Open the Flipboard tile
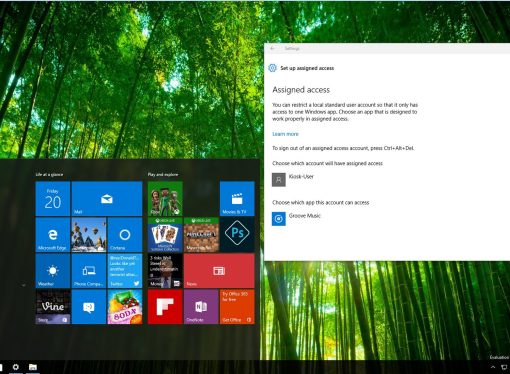Viewport: 510px width, 374px height. tap(165, 307)
